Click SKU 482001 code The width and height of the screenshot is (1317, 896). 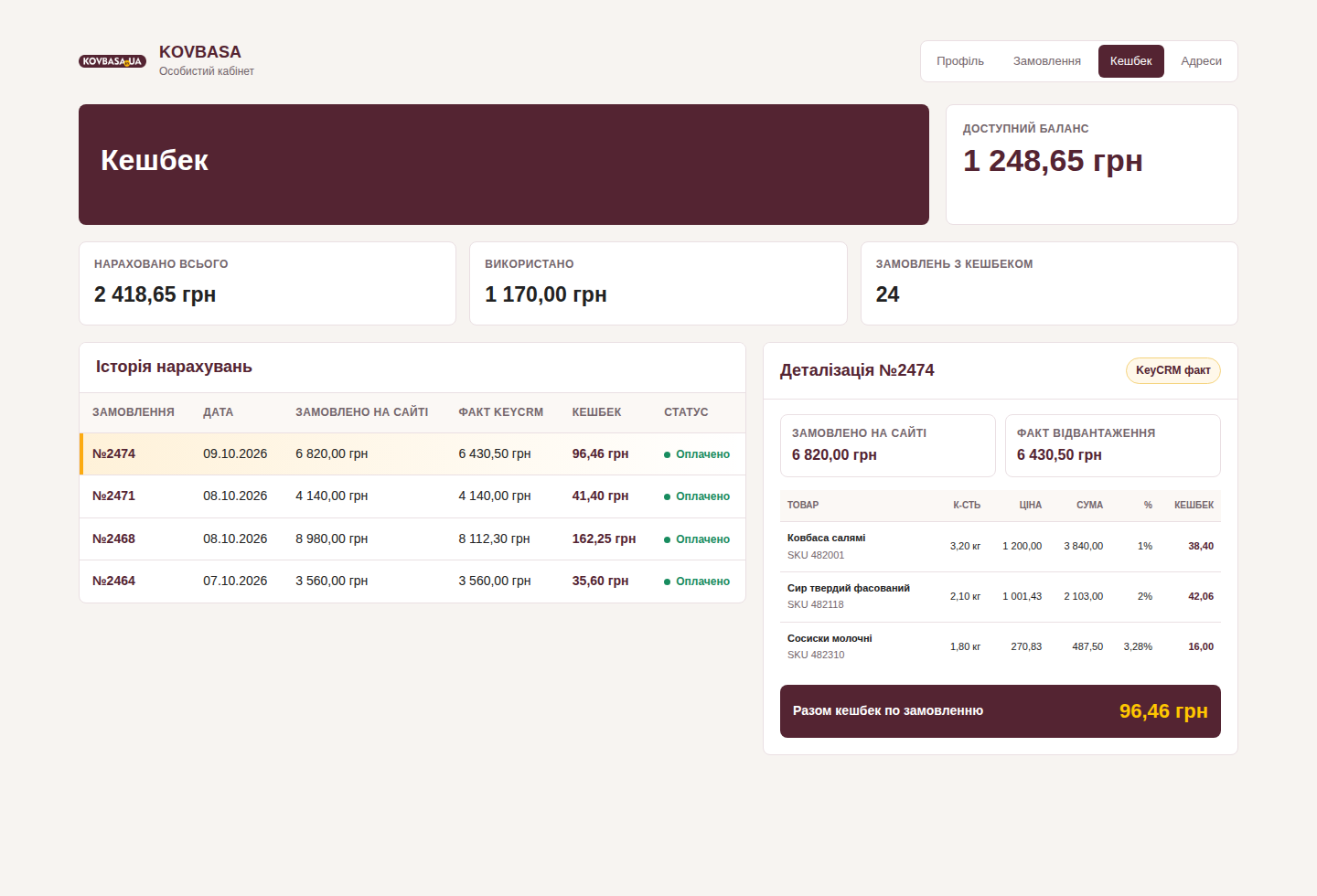(x=816, y=555)
